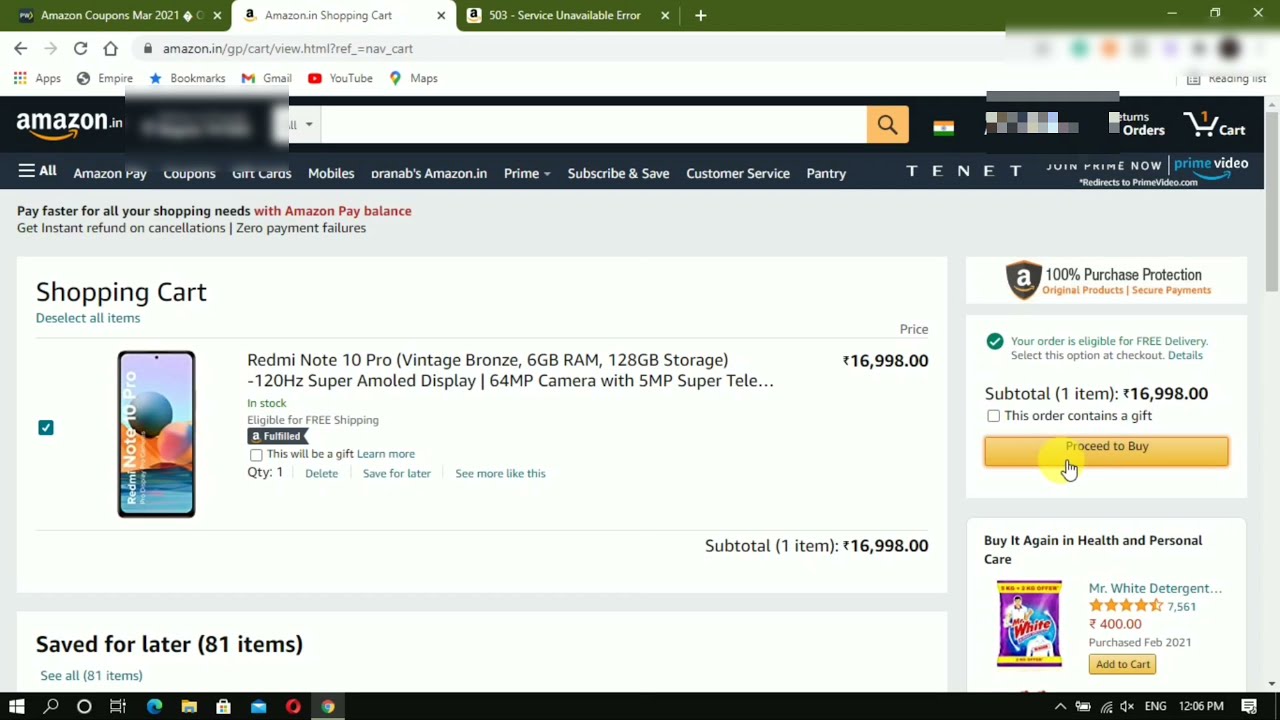This screenshot has width=1280, height=720.
Task: Click Mr. White Detergent product thumbnail
Action: [1029, 623]
